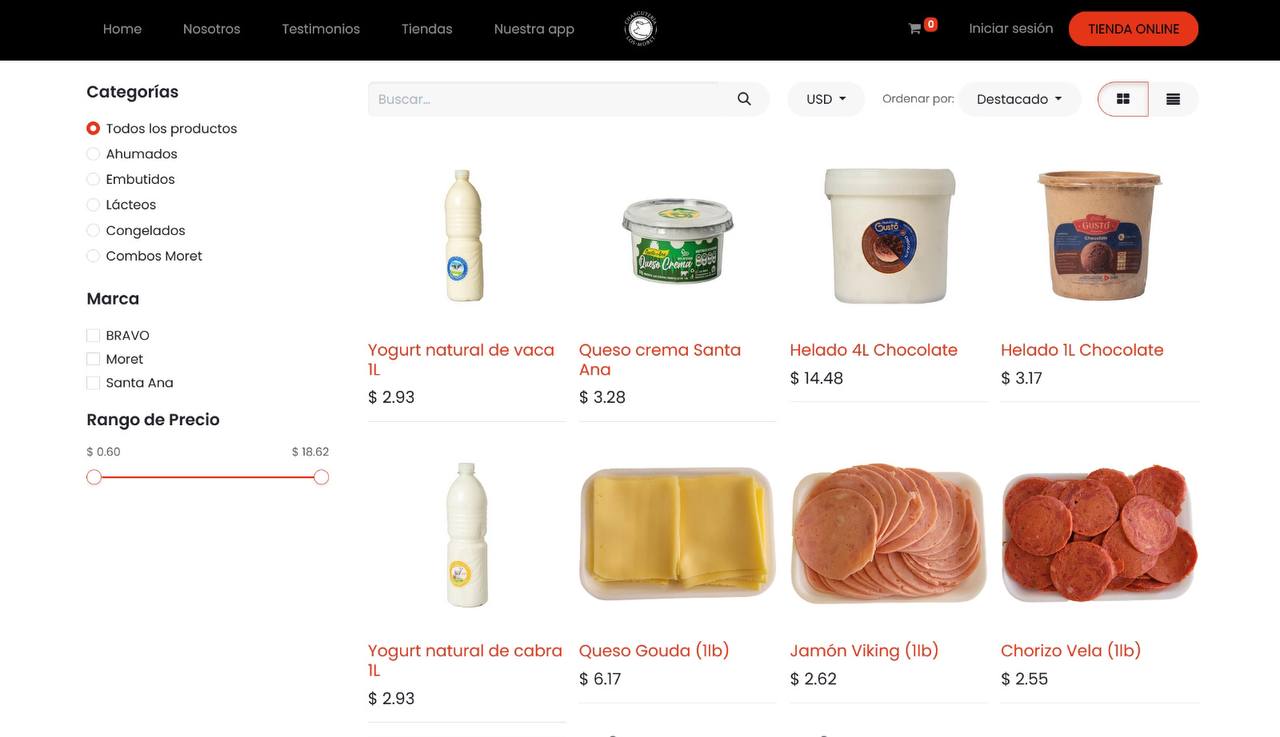The width and height of the screenshot is (1280, 737).
Task: Open the USD currency dropdown
Action: 826,99
